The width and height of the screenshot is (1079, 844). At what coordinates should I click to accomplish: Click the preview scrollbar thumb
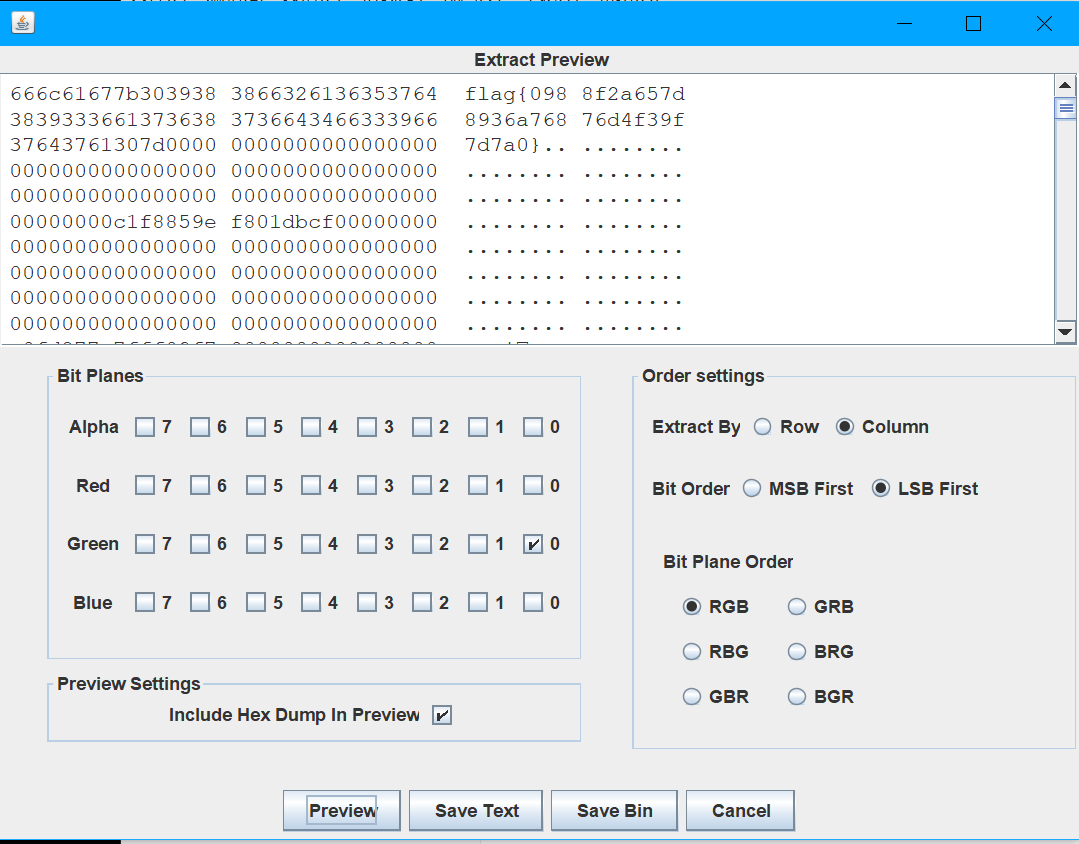click(x=1065, y=108)
